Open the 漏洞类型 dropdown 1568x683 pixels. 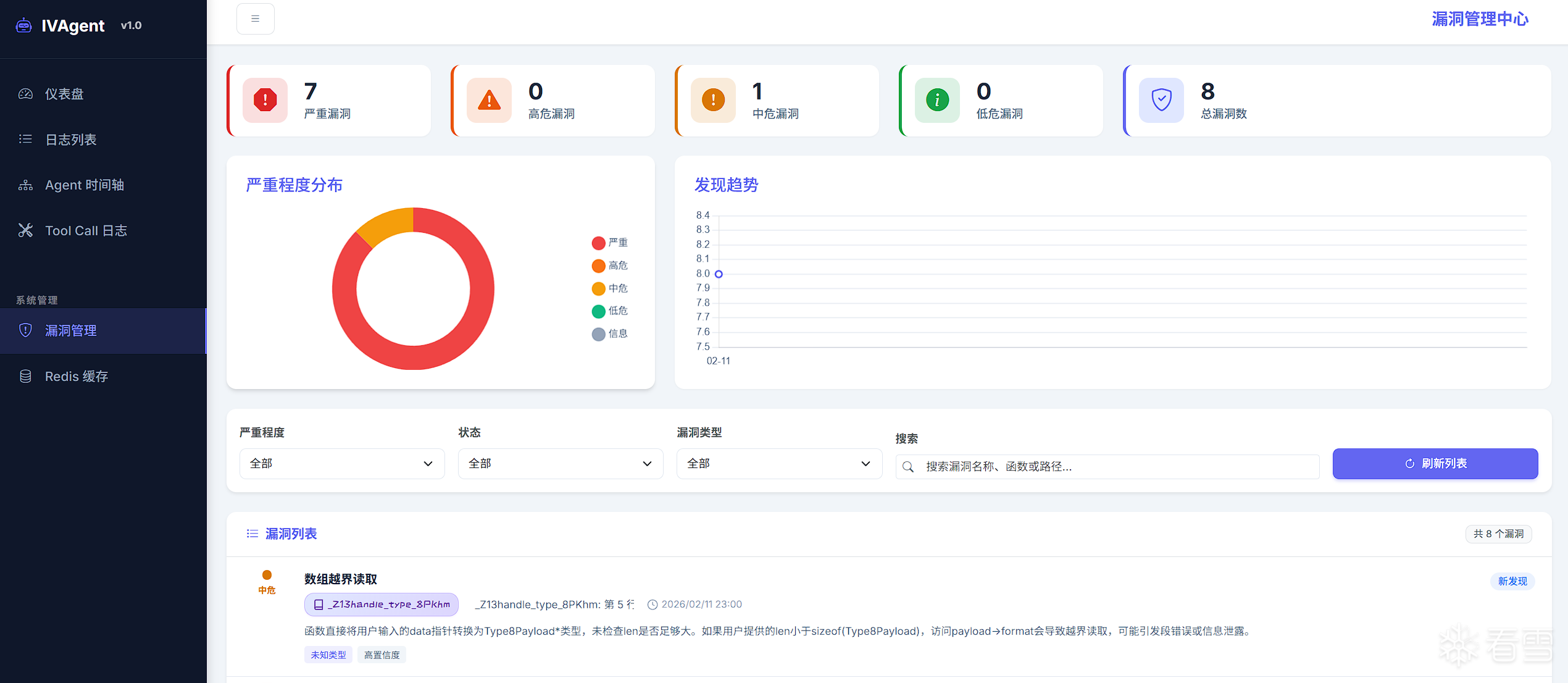pyautogui.click(x=778, y=463)
